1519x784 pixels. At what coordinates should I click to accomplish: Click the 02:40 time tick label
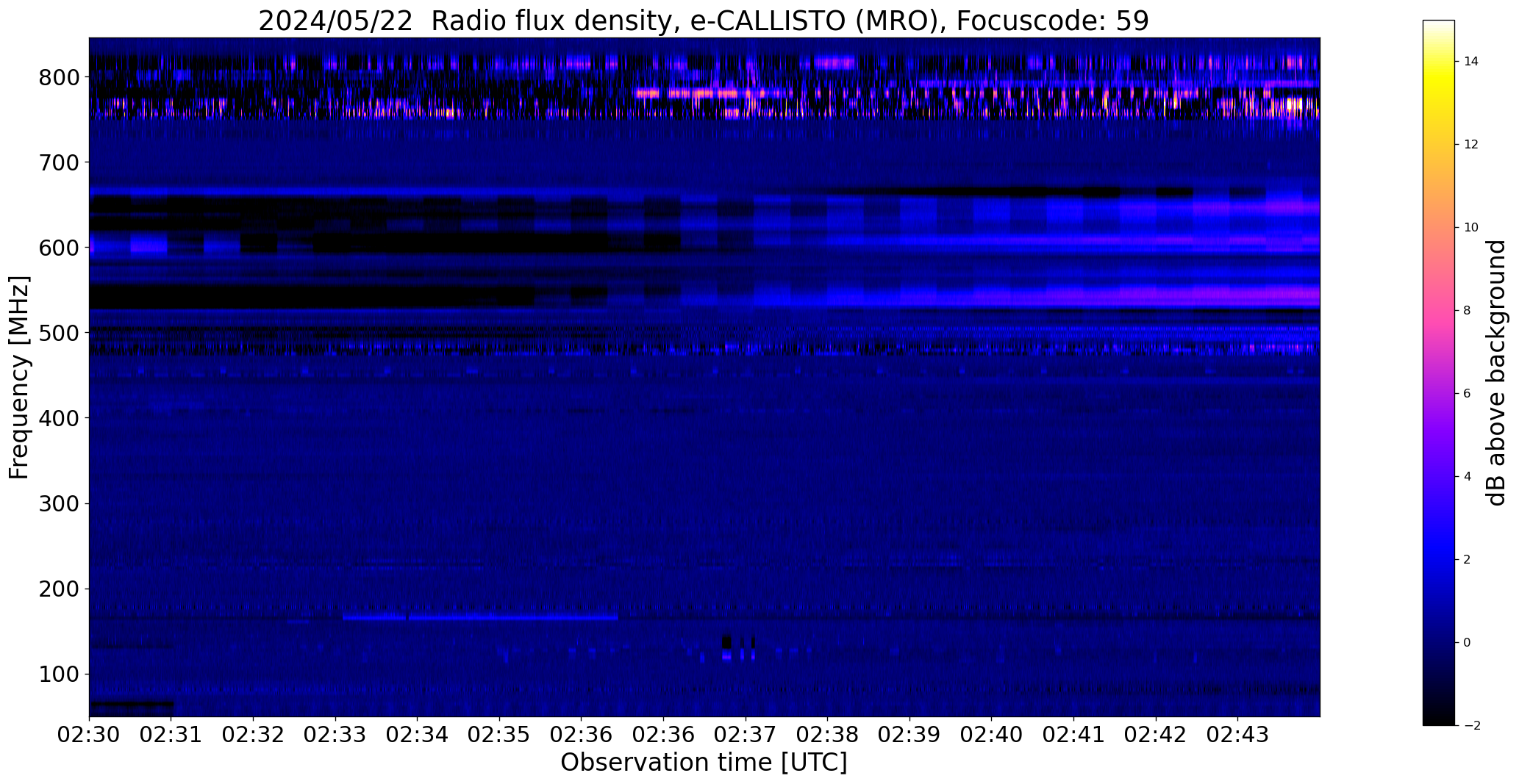pyautogui.click(x=992, y=735)
